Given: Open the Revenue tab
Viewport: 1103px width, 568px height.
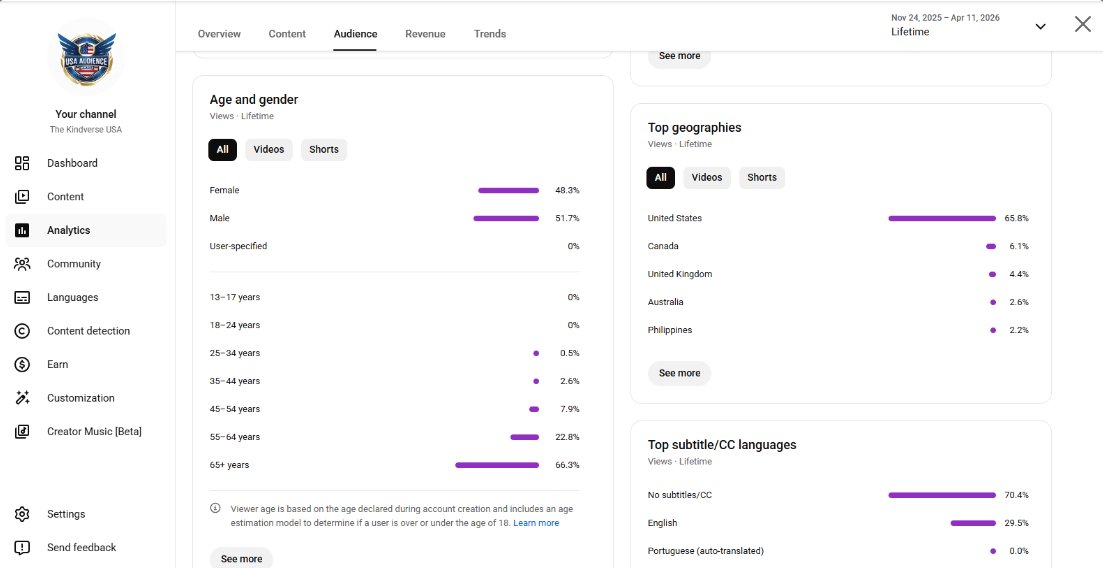Looking at the screenshot, I should [x=425, y=34].
